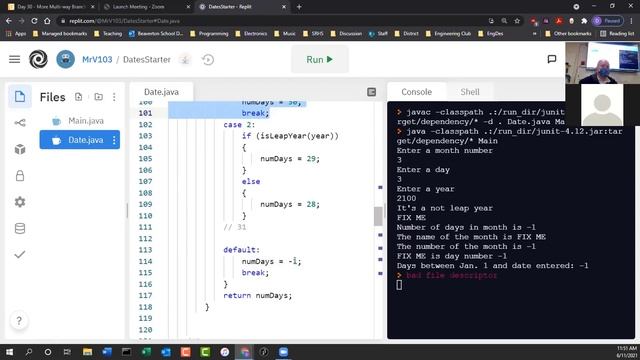
Task: Select the DatesStarter - Replit browser tab
Action: pyautogui.click(x=242, y=7)
